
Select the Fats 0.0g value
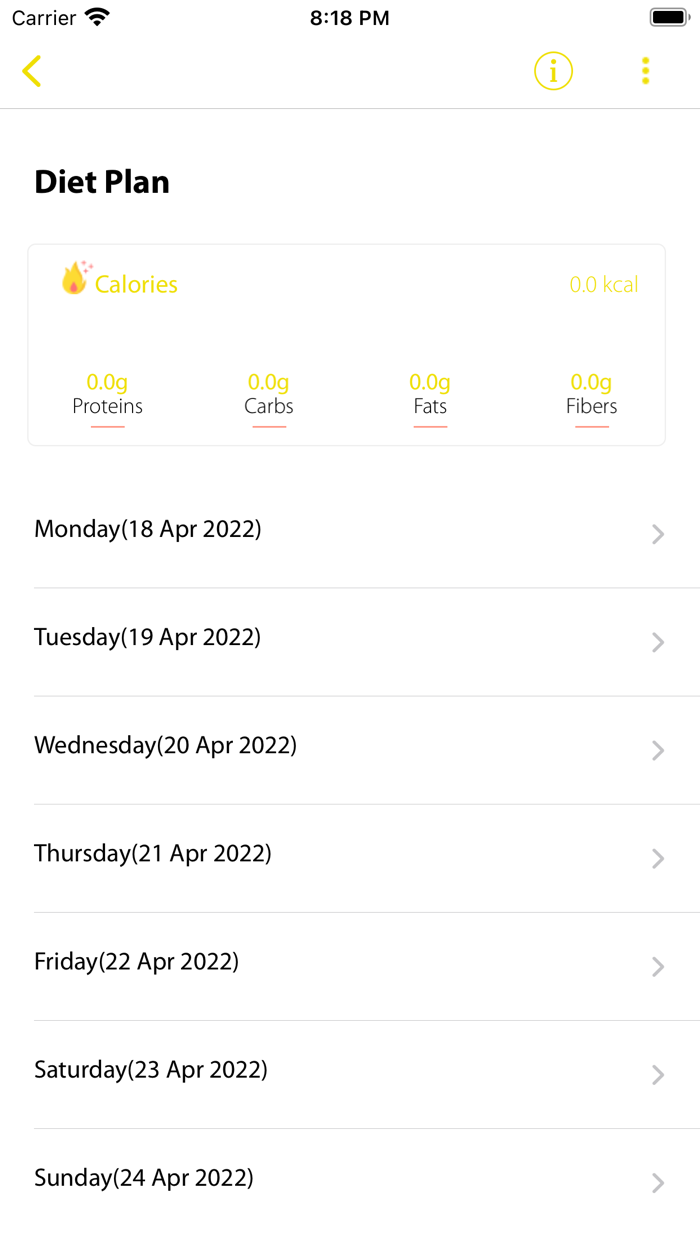430,381
